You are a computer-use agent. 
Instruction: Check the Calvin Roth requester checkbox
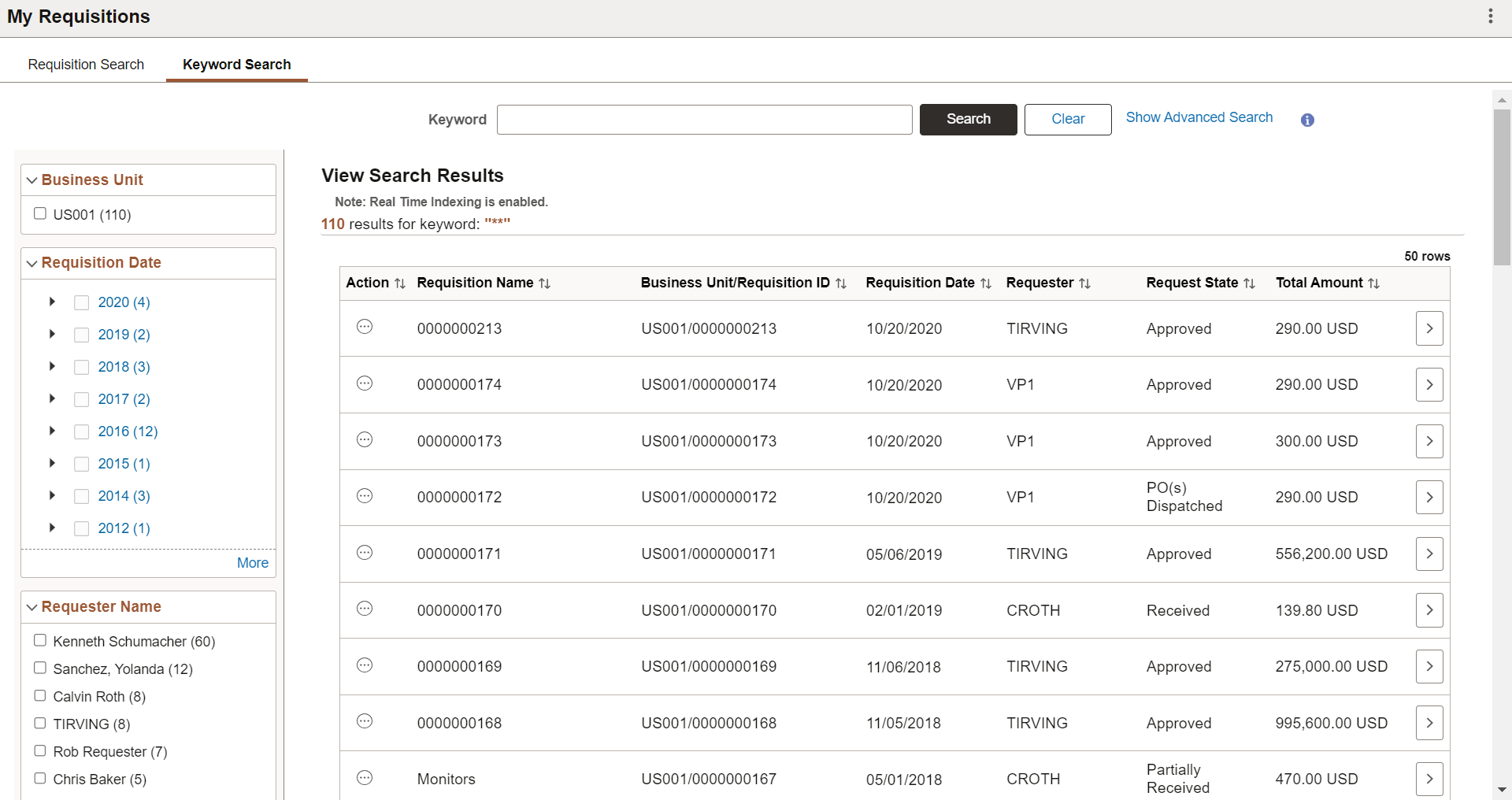40,696
